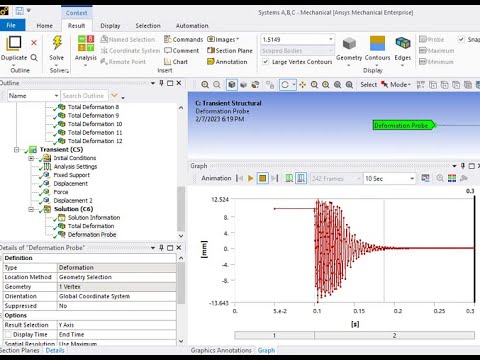Go to next animation frame
This screenshot has height=360, width=480.
point(275,179)
